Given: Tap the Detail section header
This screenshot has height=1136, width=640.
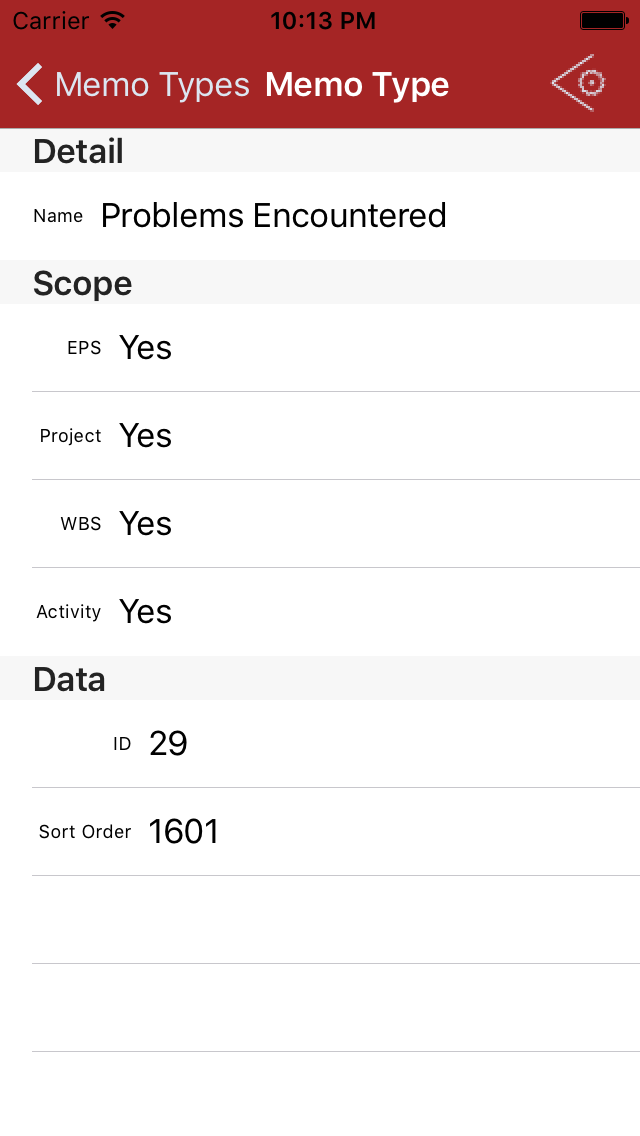Looking at the screenshot, I should click(78, 152).
